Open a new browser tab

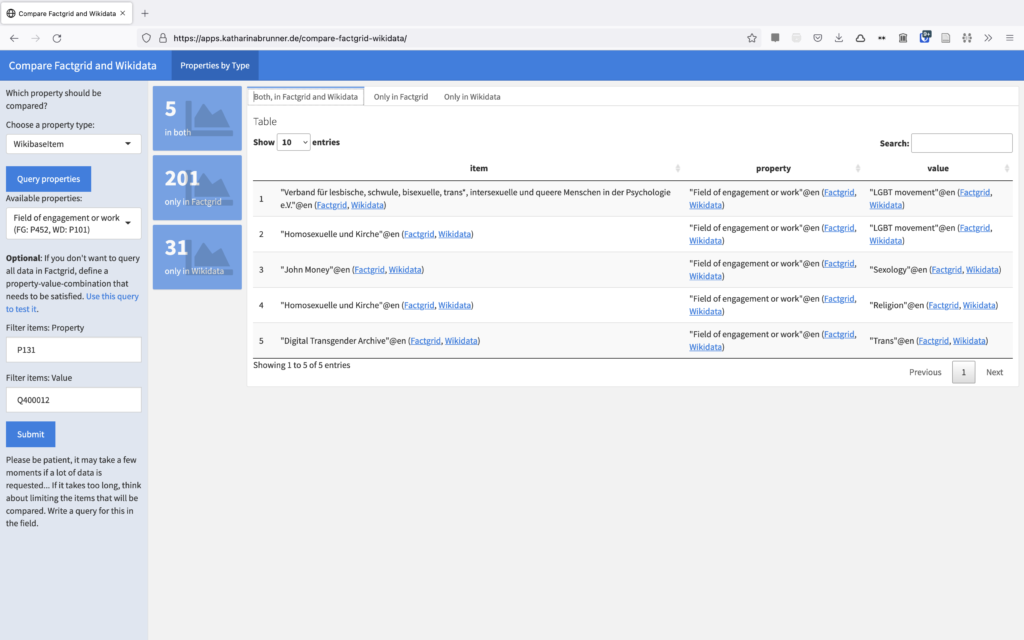point(145,13)
